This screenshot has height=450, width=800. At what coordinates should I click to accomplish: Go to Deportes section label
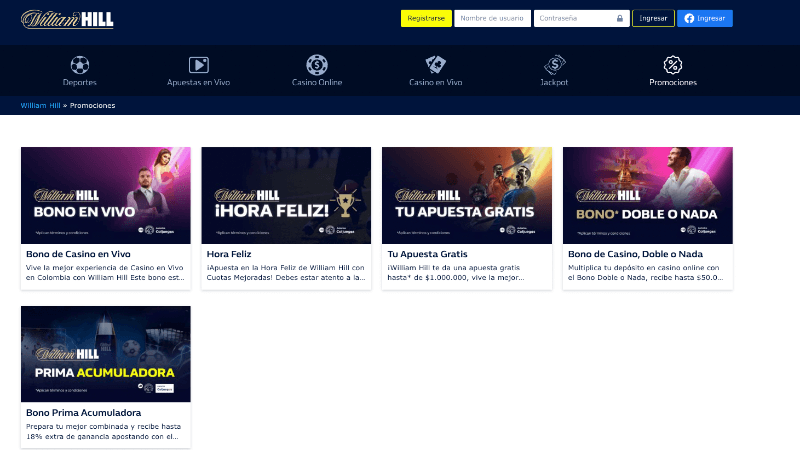coord(80,82)
